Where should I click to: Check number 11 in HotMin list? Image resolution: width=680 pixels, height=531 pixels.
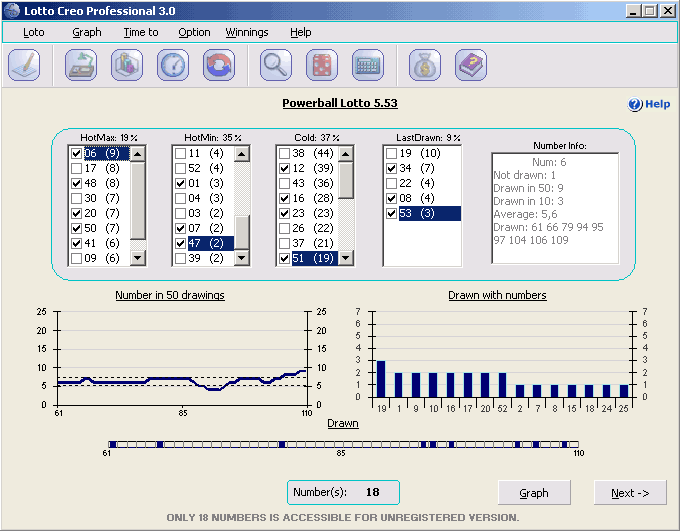tap(180, 153)
